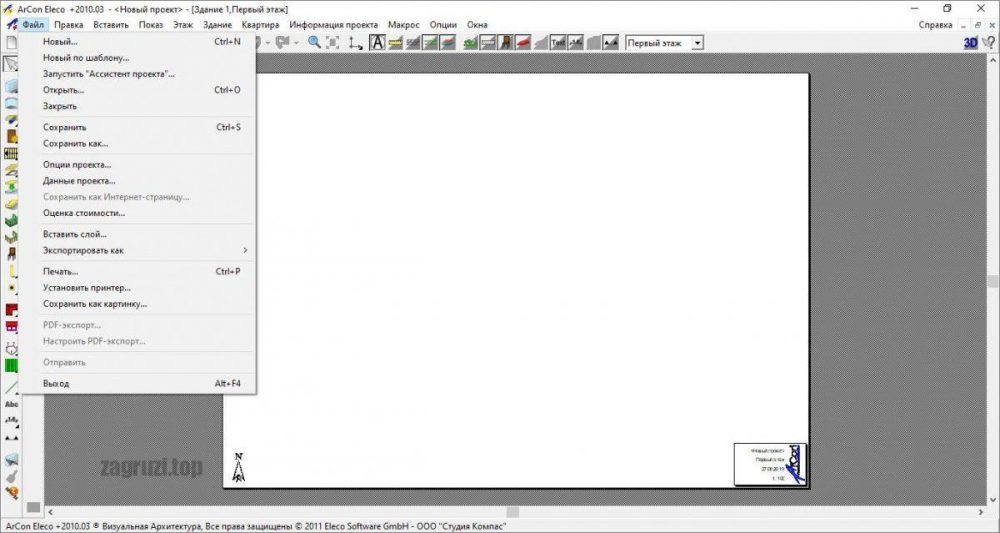Click the zoom-to-fit toolbar icon
1000x533 pixels.
333,43
